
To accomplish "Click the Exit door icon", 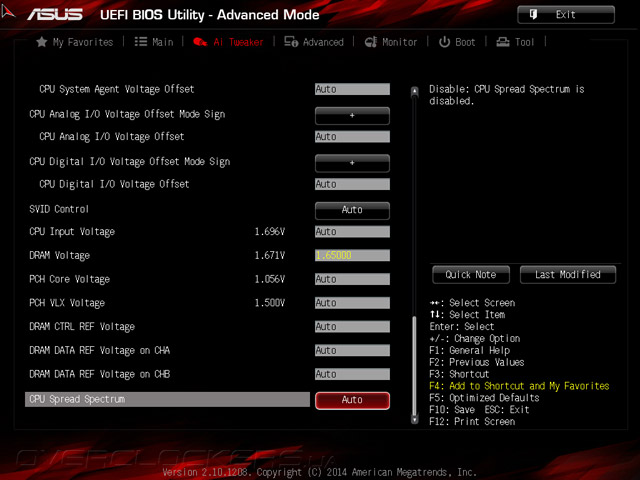I will [533, 15].
